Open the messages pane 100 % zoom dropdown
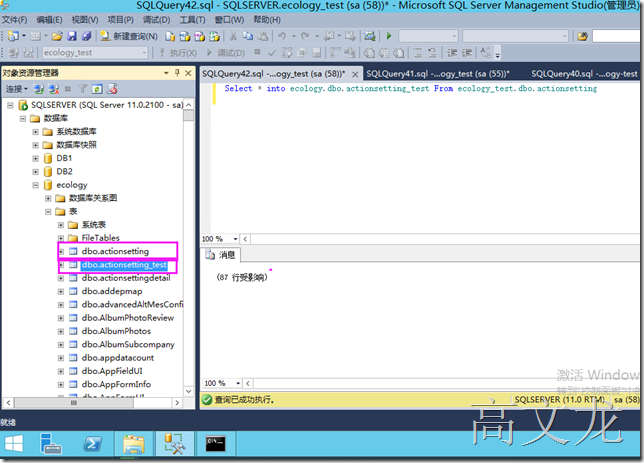The height and width of the screenshot is (463, 644). [238, 383]
